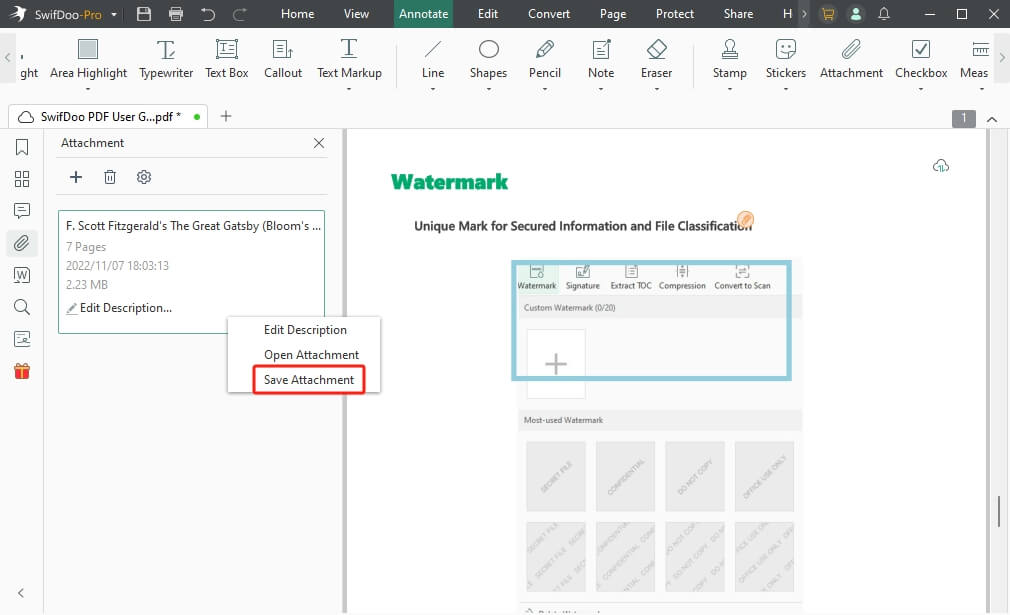Click the page number 1 indicator
The image size is (1010, 615).
(964, 118)
